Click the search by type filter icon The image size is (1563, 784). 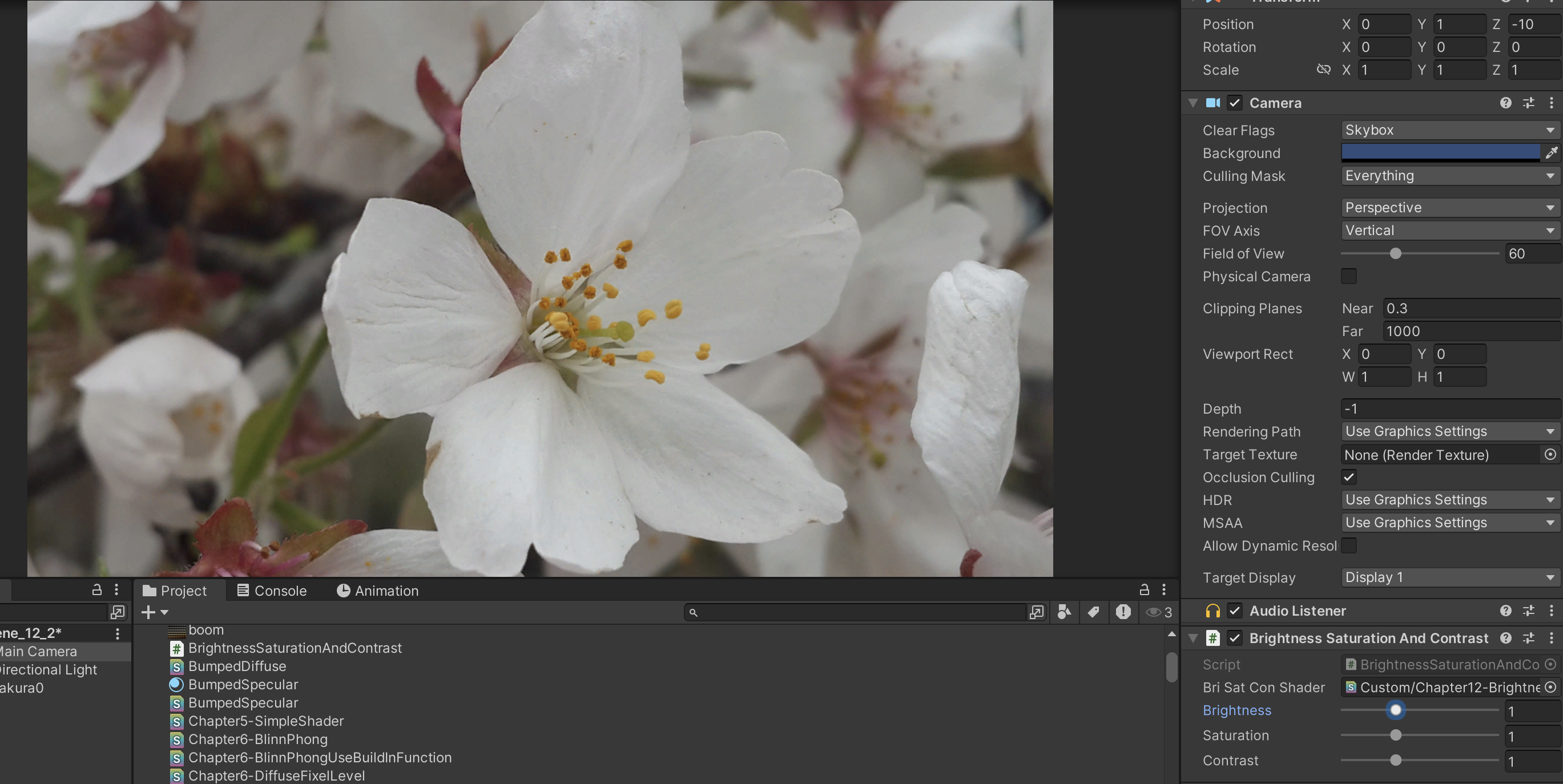tap(1064, 612)
